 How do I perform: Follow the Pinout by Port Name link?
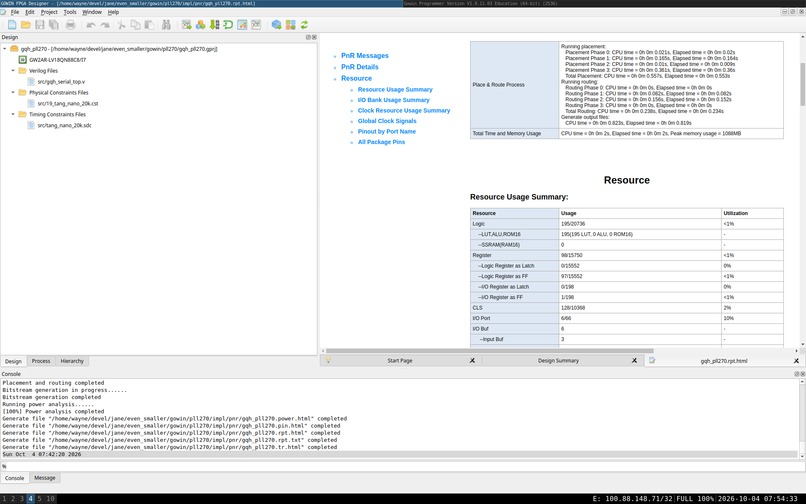387,132
